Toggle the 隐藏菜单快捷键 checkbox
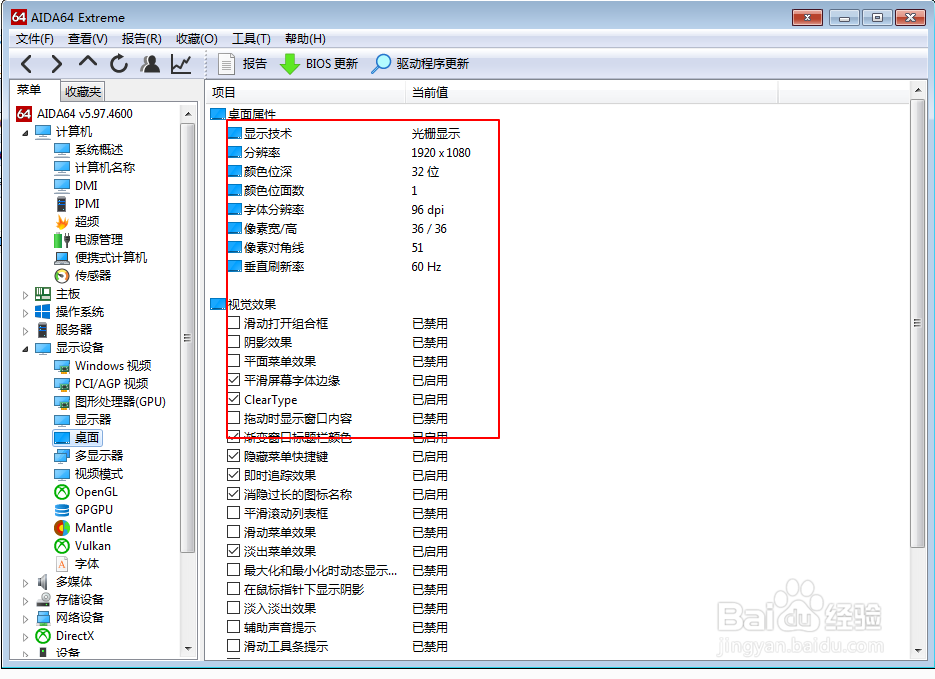935x679 pixels. [234, 456]
